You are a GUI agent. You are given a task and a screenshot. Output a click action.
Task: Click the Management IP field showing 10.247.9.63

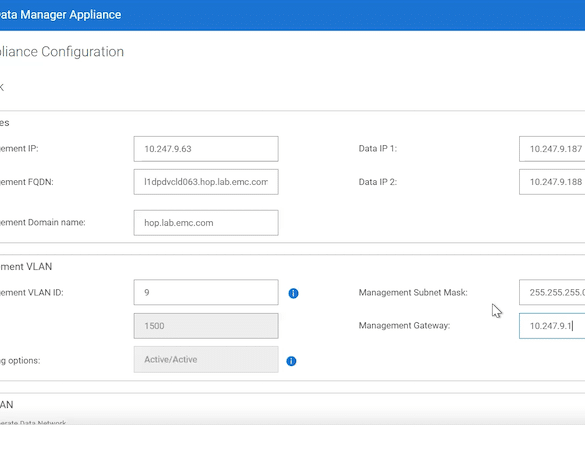[206, 149]
